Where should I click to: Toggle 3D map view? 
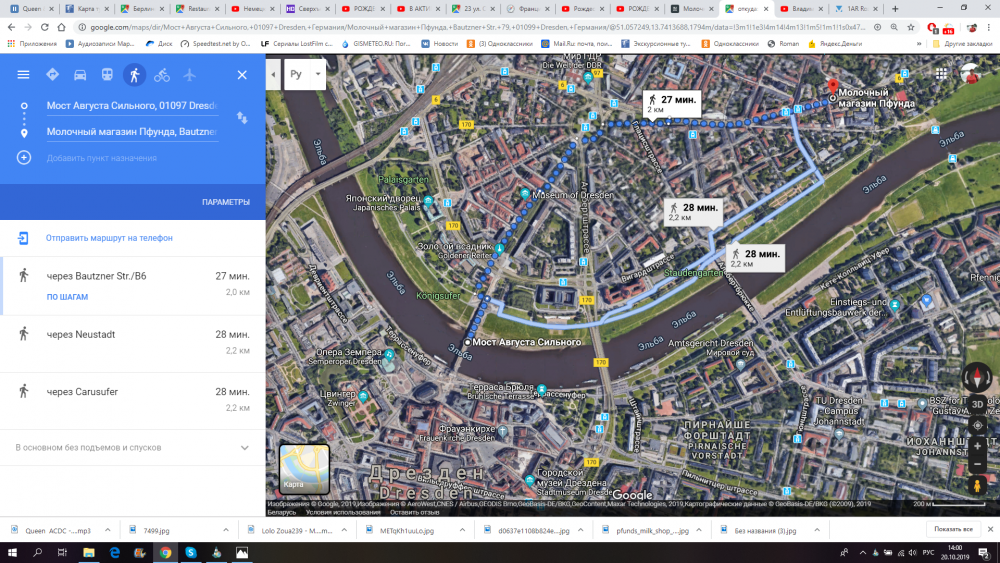point(977,404)
